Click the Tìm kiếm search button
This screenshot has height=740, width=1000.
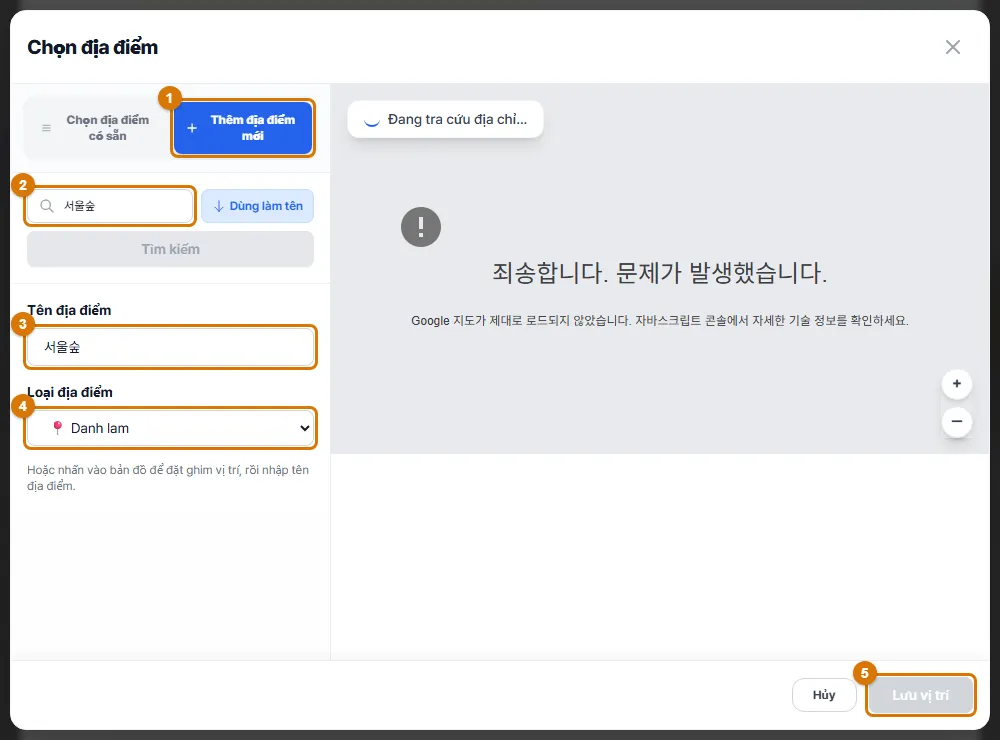(170, 249)
